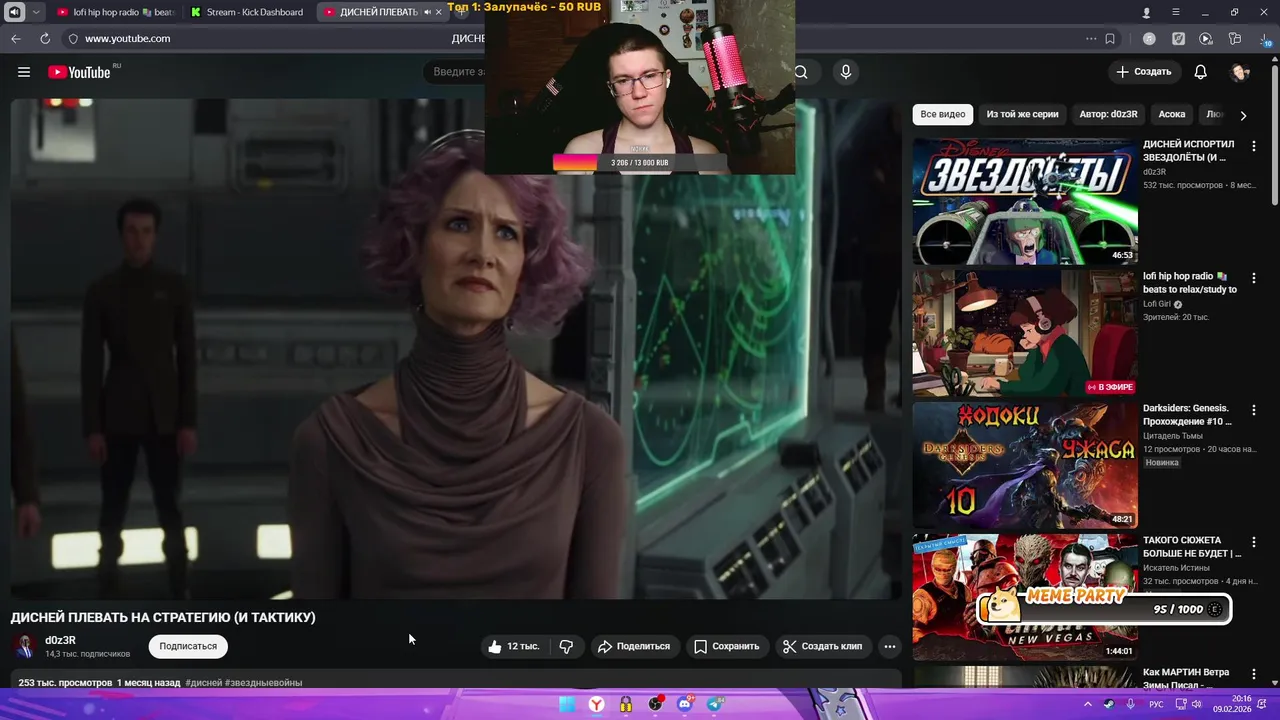This screenshot has width=1280, height=720.
Task: Open video title ДИСНЕЙ ИСПОРТИЛ ЗВЕЗДОЛЁТЫ text
Action: point(1189,151)
